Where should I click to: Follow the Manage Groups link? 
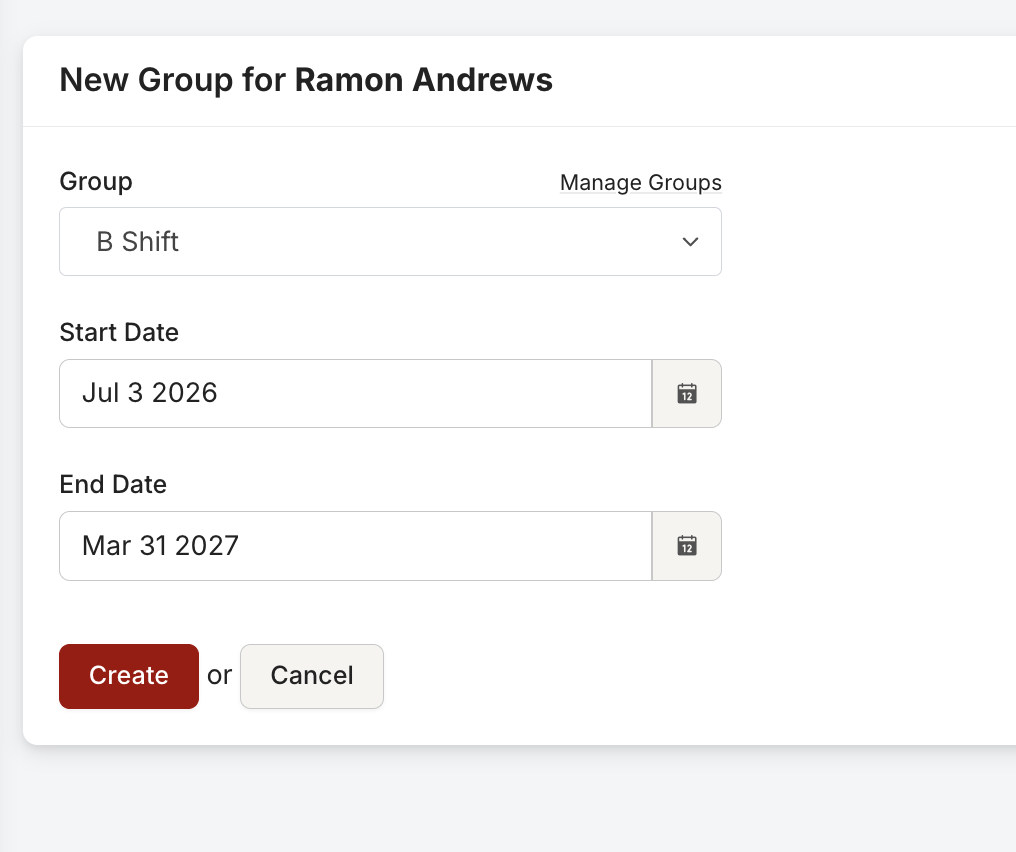pos(640,183)
